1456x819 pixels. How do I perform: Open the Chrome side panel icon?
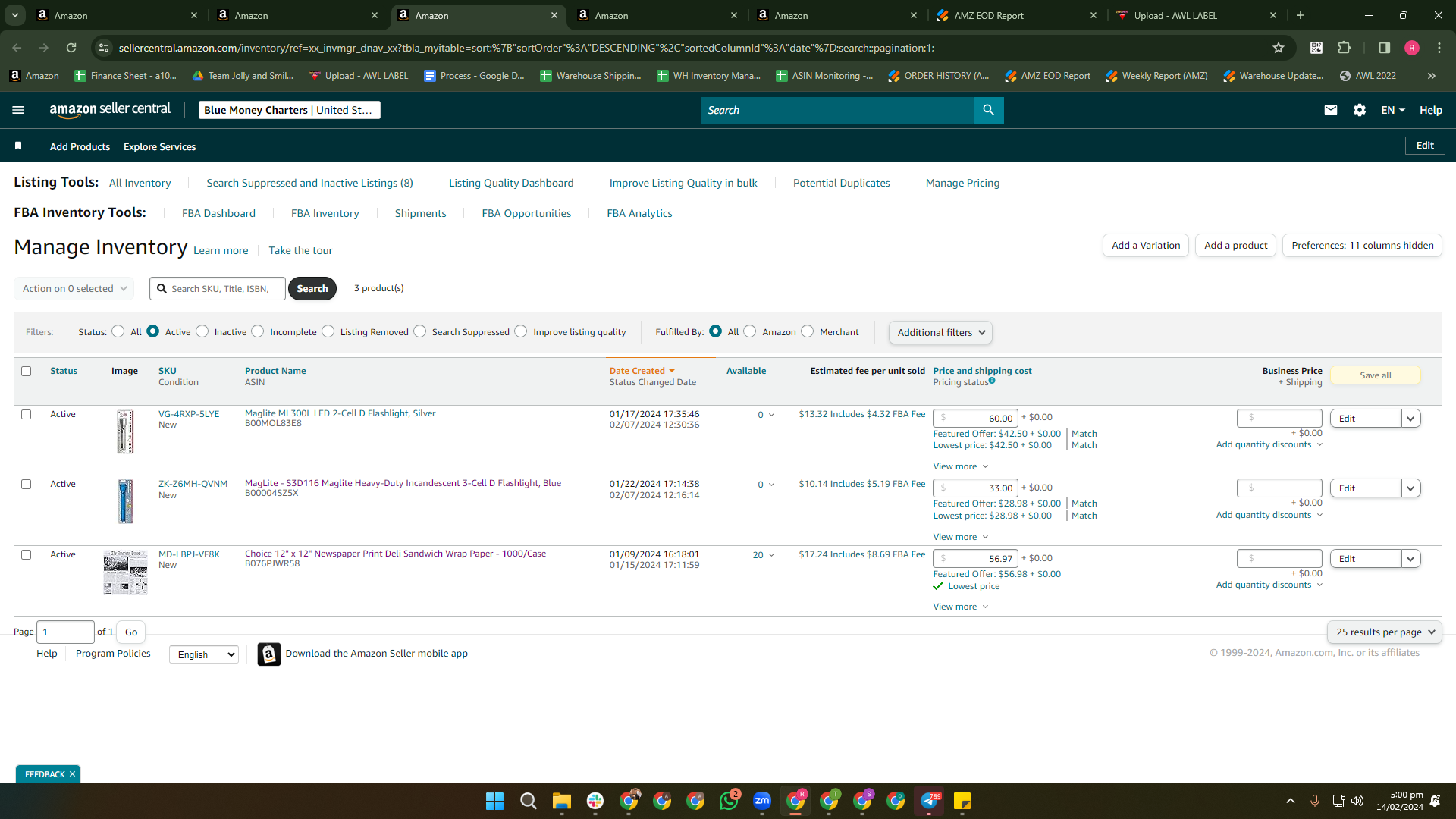click(x=1385, y=48)
